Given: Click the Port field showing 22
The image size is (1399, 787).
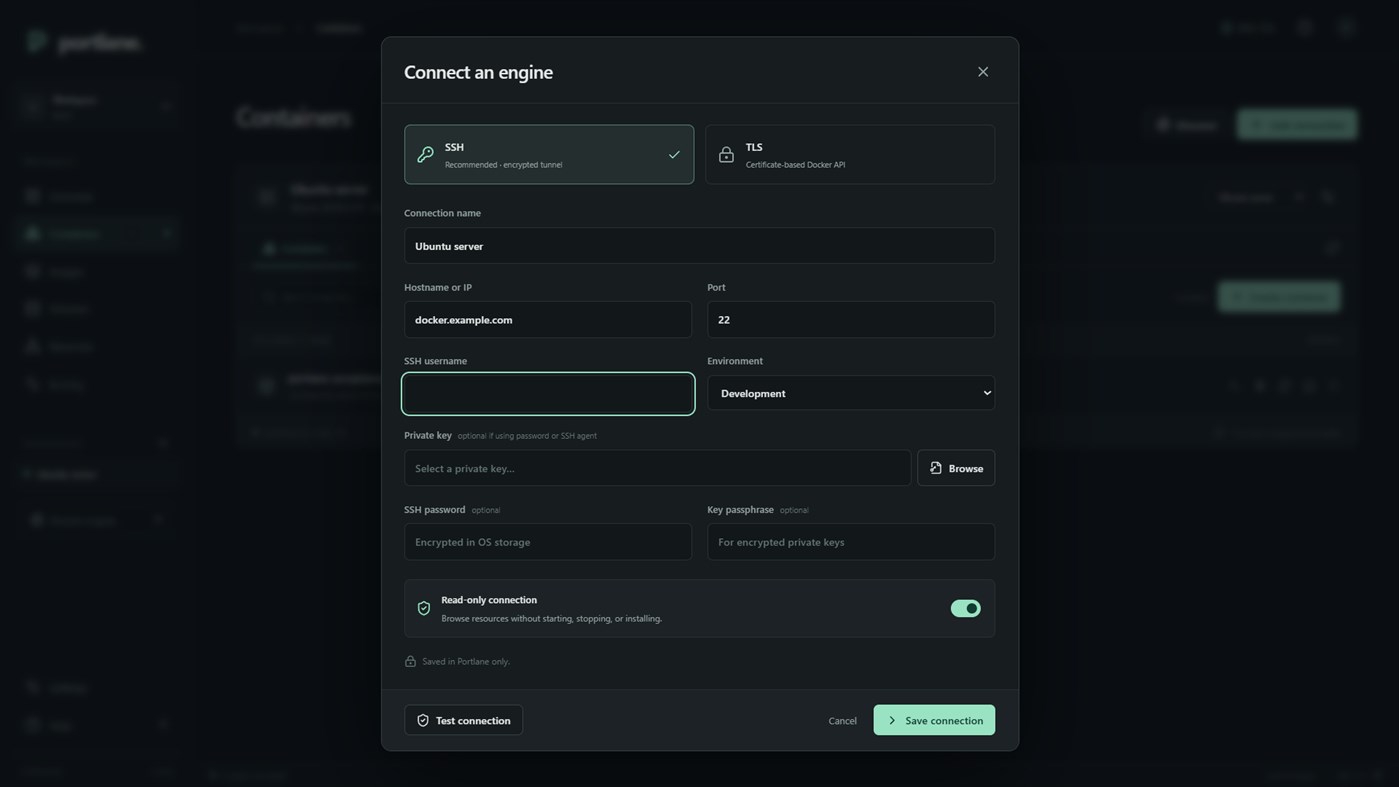Looking at the screenshot, I should point(851,320).
